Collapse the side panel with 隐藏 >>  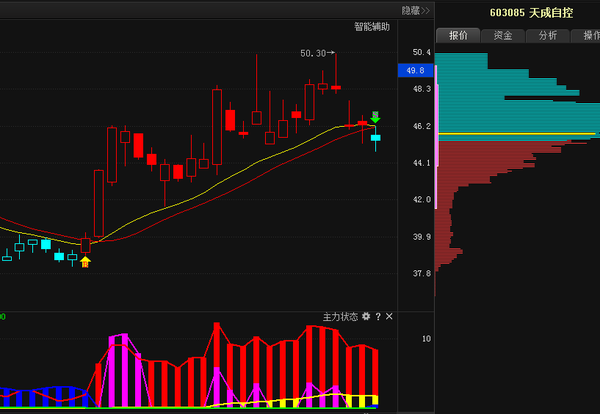click(x=415, y=10)
